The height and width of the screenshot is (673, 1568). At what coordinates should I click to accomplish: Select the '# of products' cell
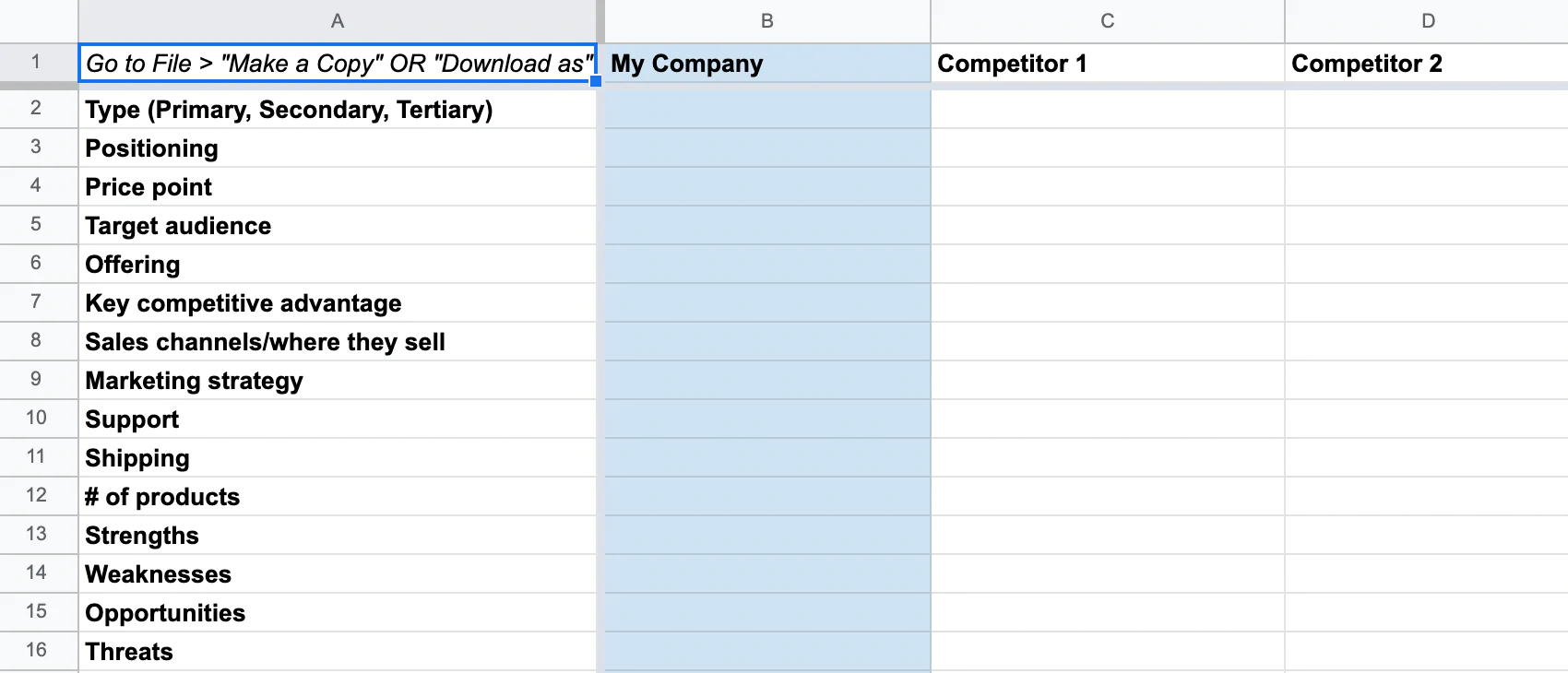click(x=338, y=497)
